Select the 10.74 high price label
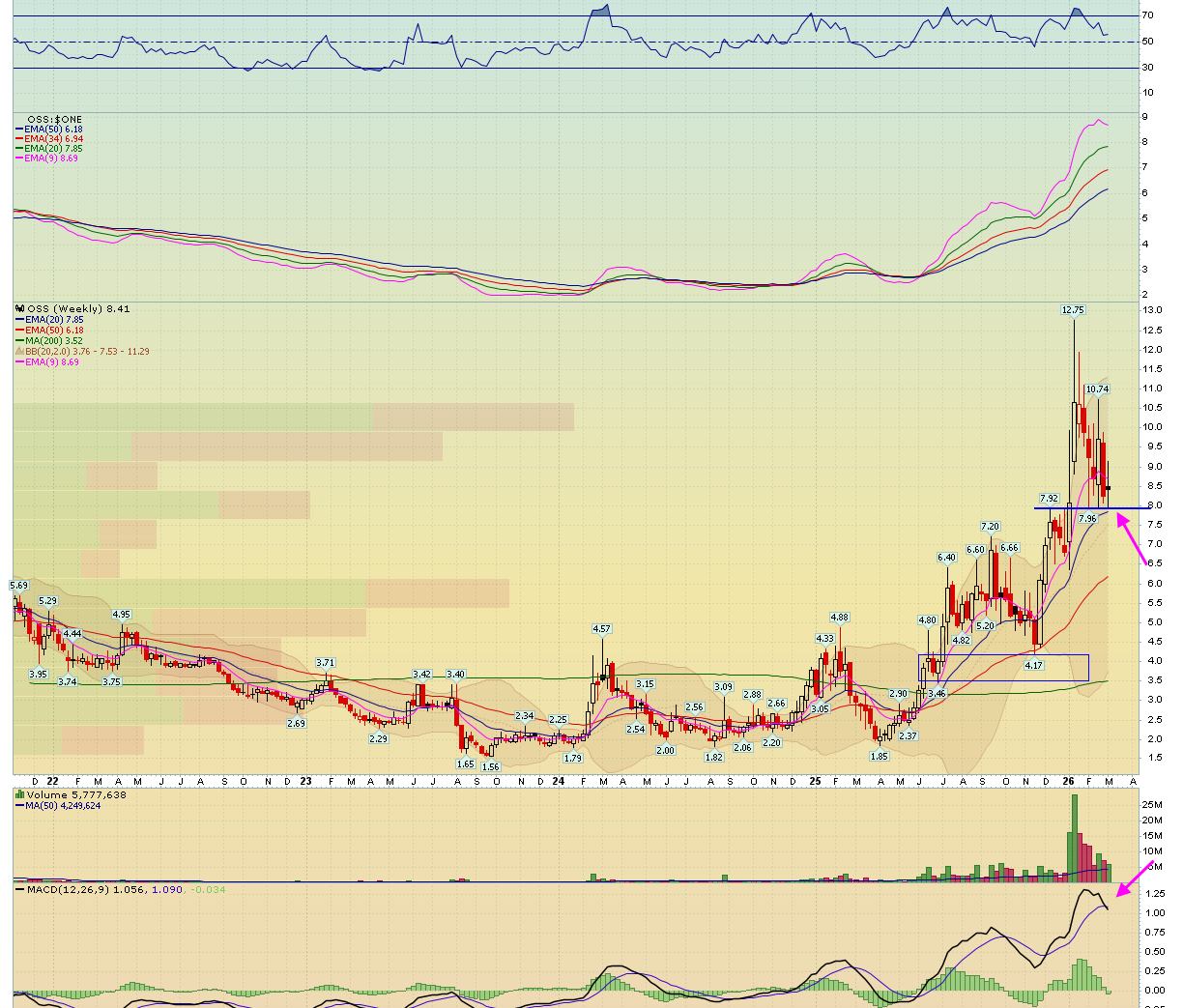The image size is (1183, 1008). pos(1097,389)
